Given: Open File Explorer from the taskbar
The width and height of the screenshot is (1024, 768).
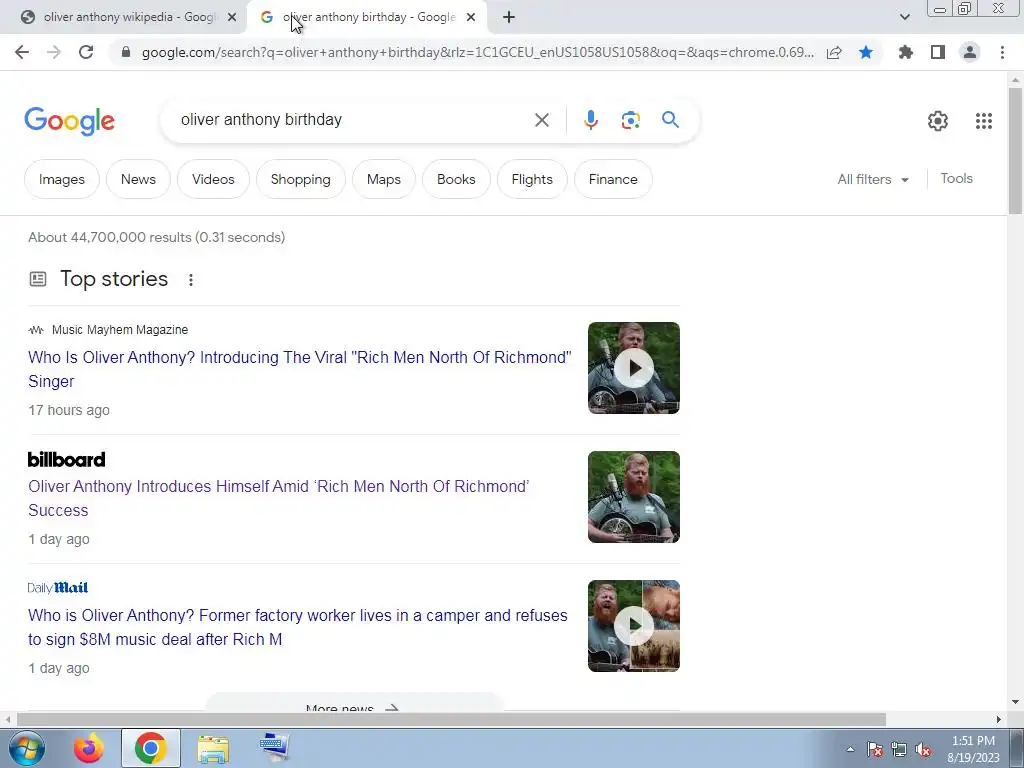Looking at the screenshot, I should point(213,748).
